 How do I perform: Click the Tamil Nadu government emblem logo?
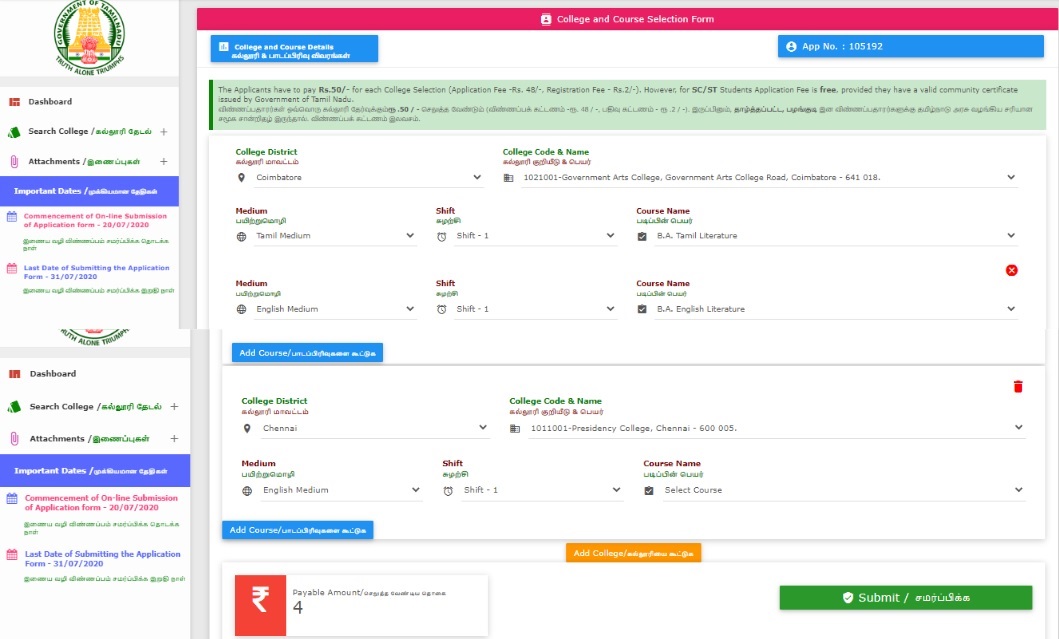(91, 39)
